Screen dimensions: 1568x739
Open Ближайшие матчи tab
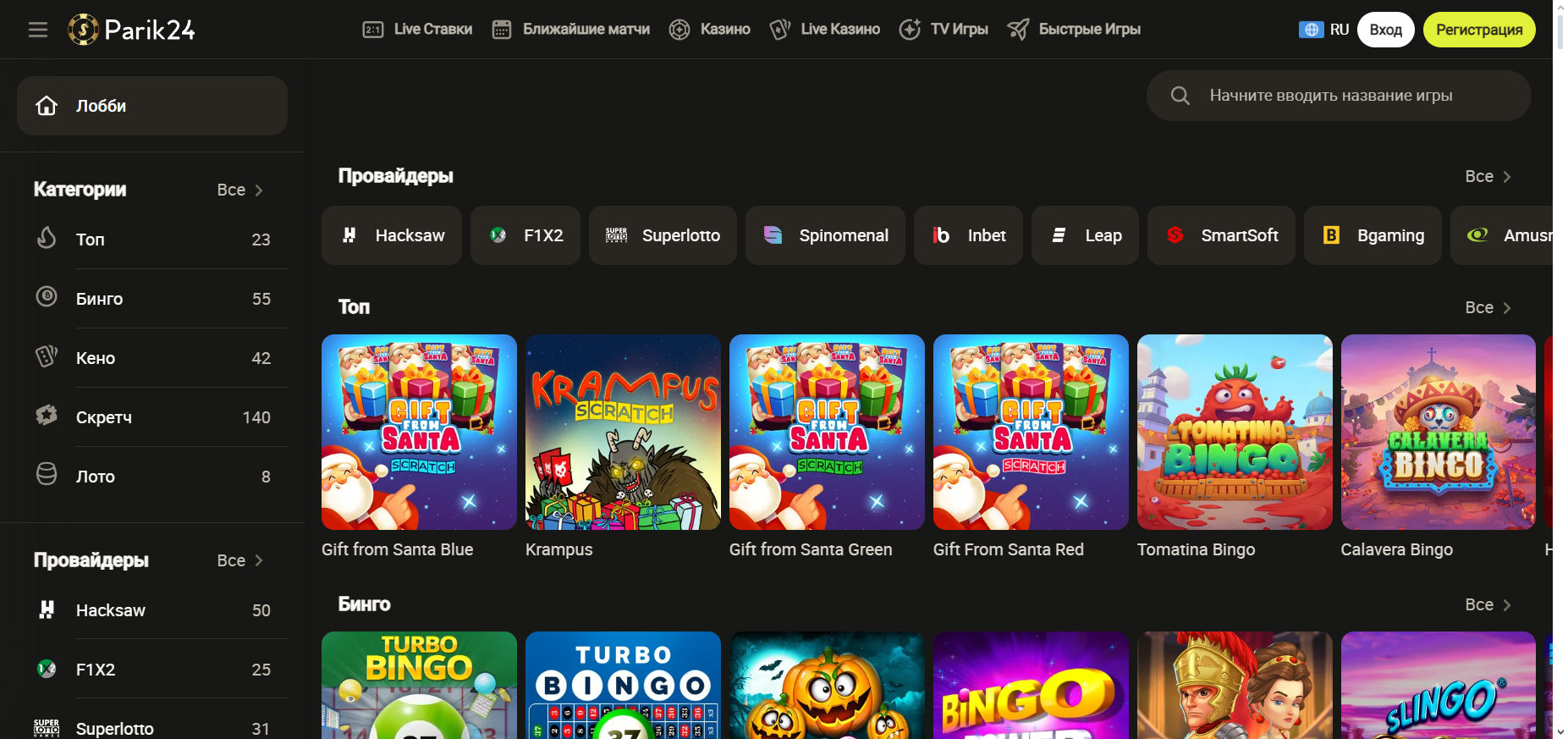571,30
